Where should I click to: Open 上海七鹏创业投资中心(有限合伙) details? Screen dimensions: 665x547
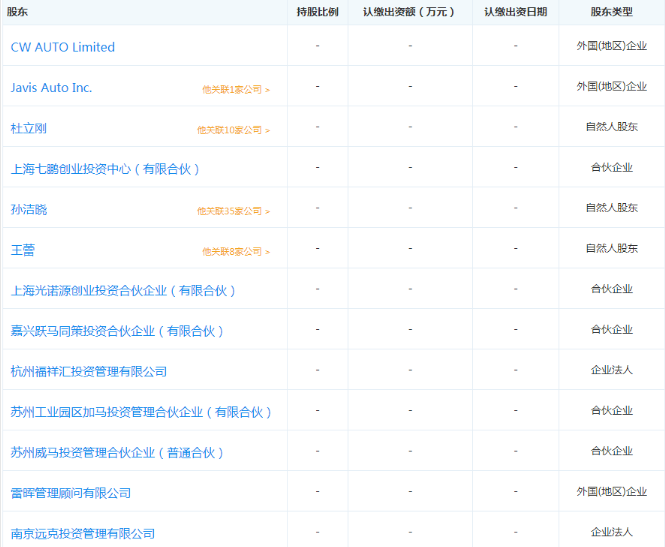point(105,169)
